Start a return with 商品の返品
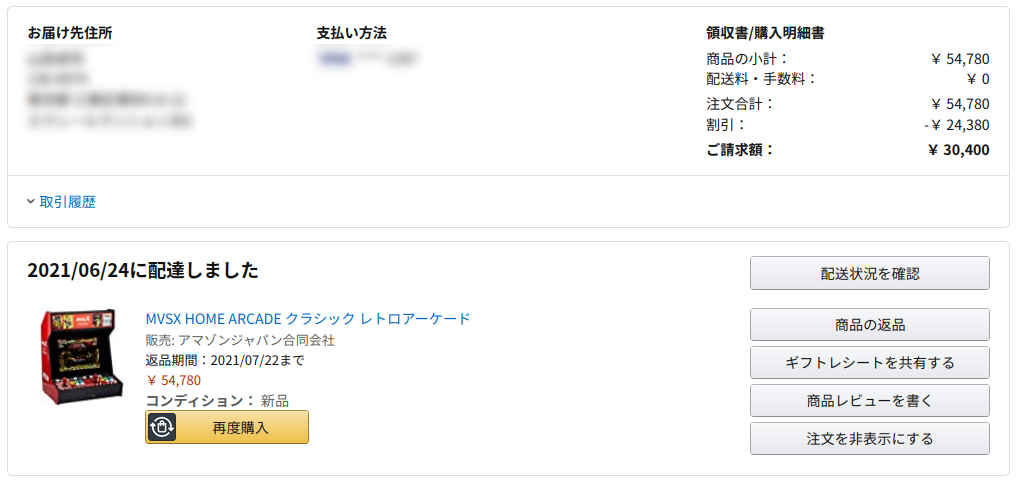 tap(869, 324)
